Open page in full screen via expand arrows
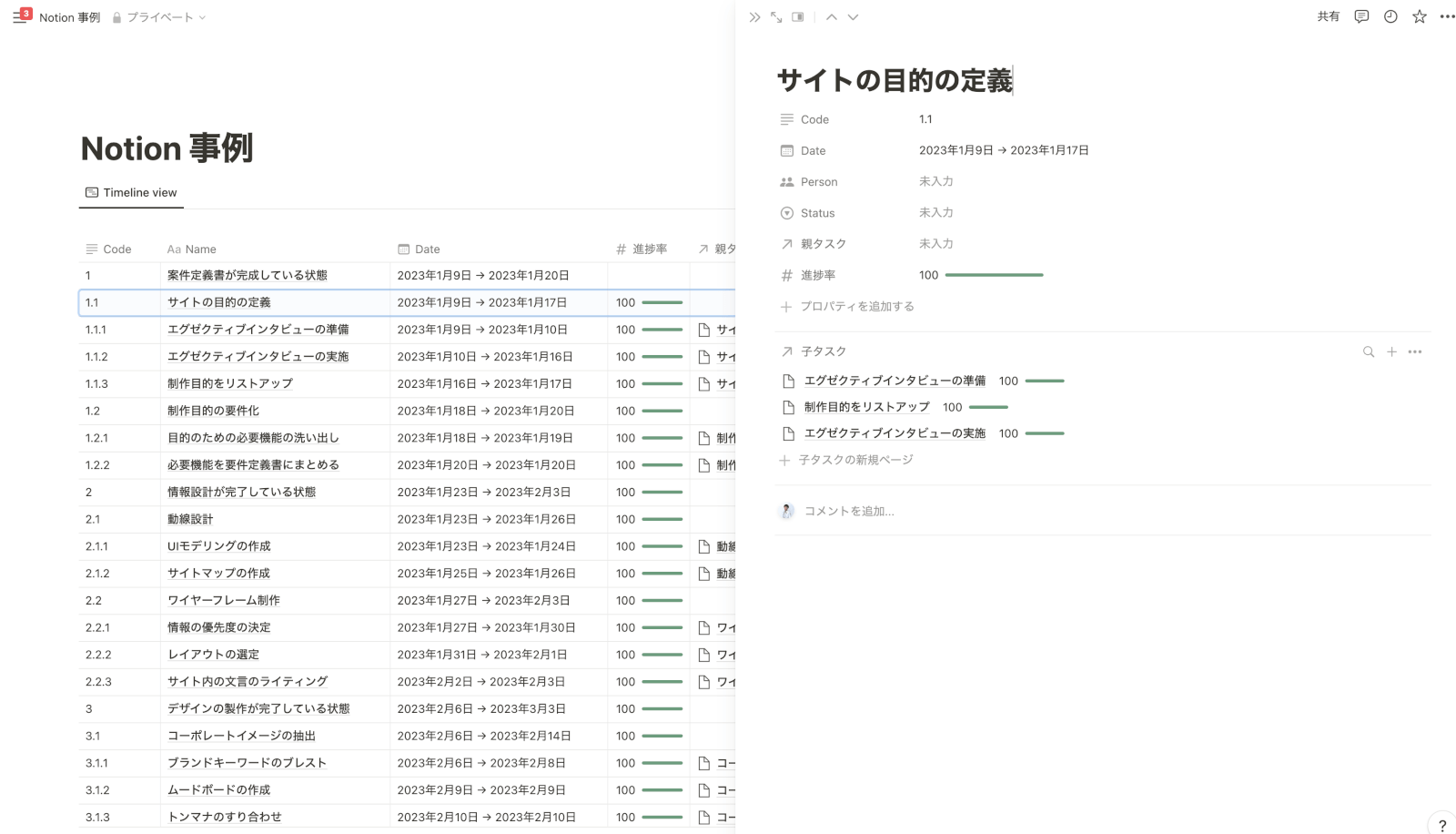 click(x=776, y=17)
